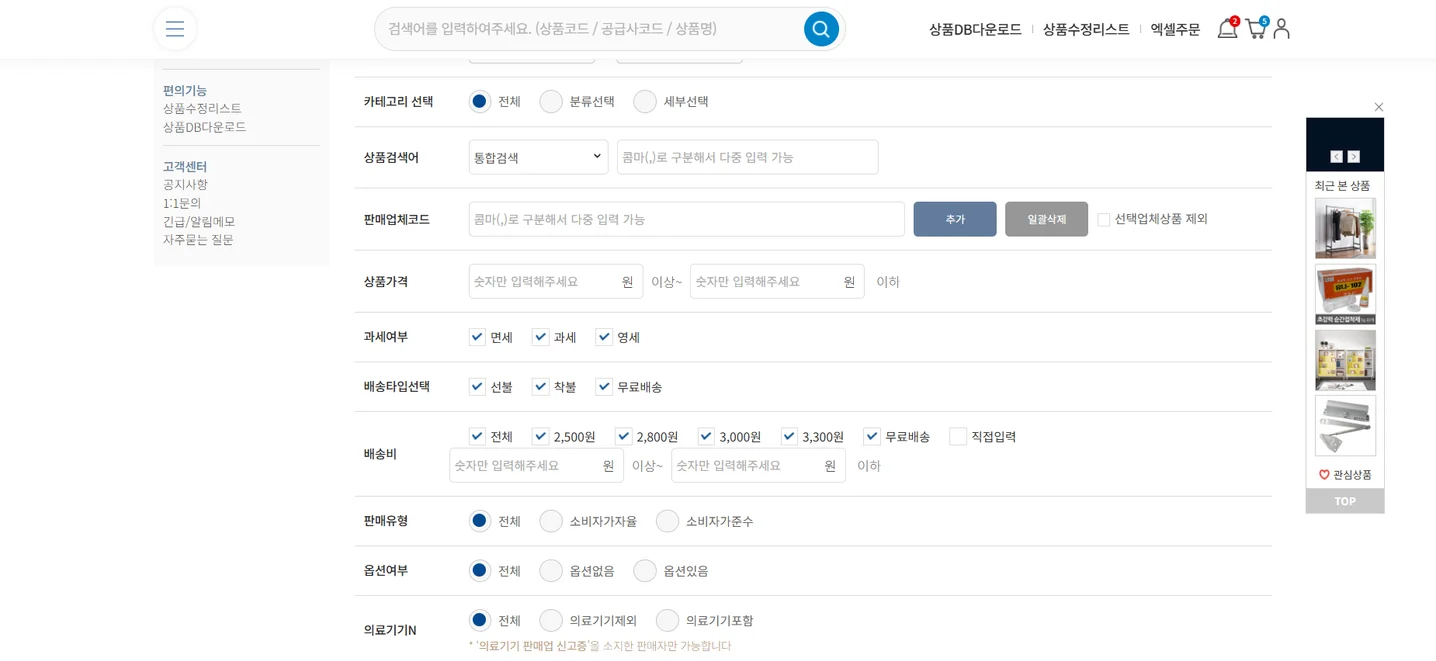The width and height of the screenshot is (1436, 661).
Task: Open the hamburger menu
Action: tap(175, 29)
